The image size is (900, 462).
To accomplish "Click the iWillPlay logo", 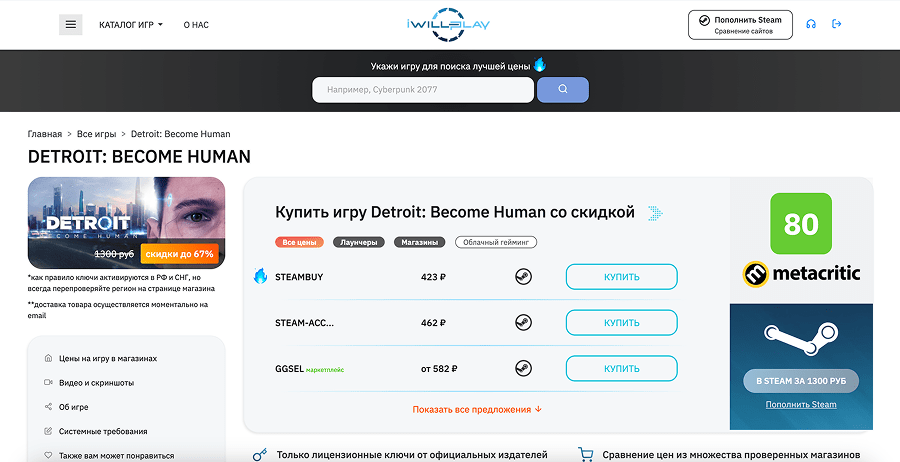I will (448, 25).
